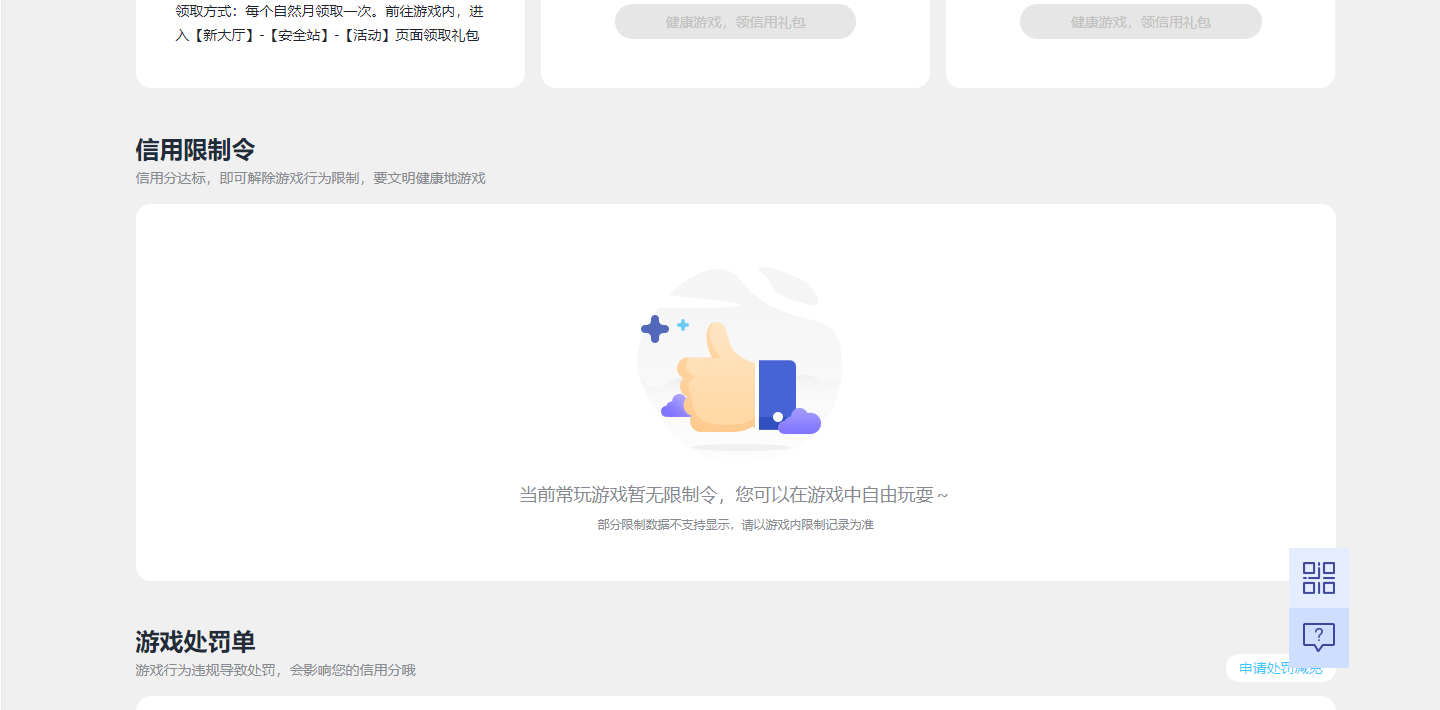Viewport: 1440px width, 710px height.
Task: Open the QR code panel
Action: coord(1319,577)
